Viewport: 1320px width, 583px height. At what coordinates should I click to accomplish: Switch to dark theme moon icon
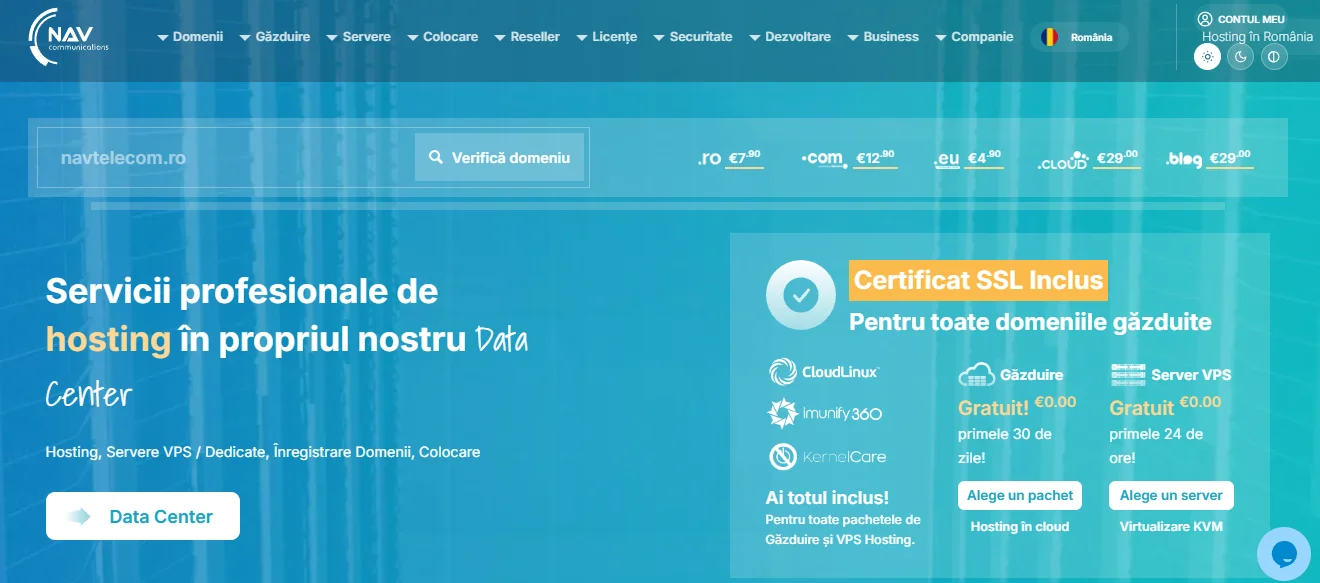(x=1241, y=57)
